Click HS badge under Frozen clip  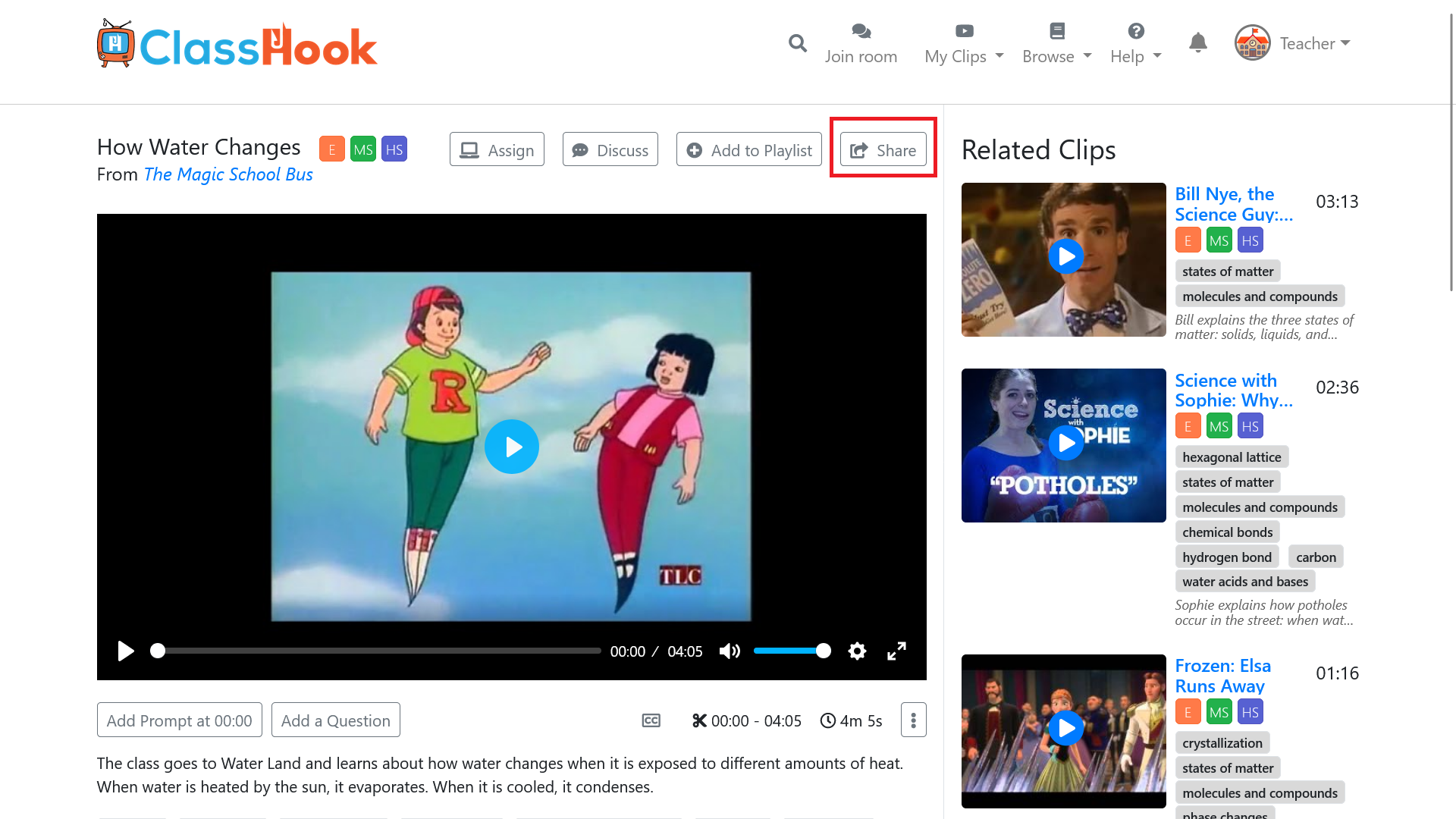[1250, 712]
